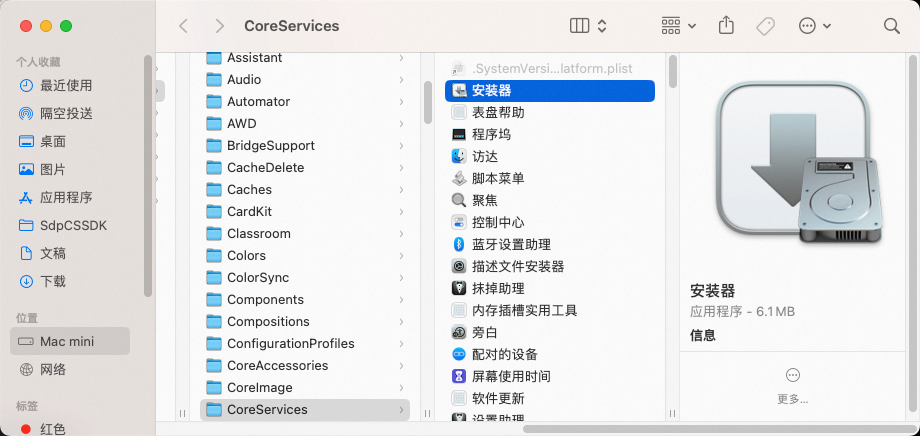Open the Share toolbar icon
The image size is (920, 436).
click(x=727, y=26)
